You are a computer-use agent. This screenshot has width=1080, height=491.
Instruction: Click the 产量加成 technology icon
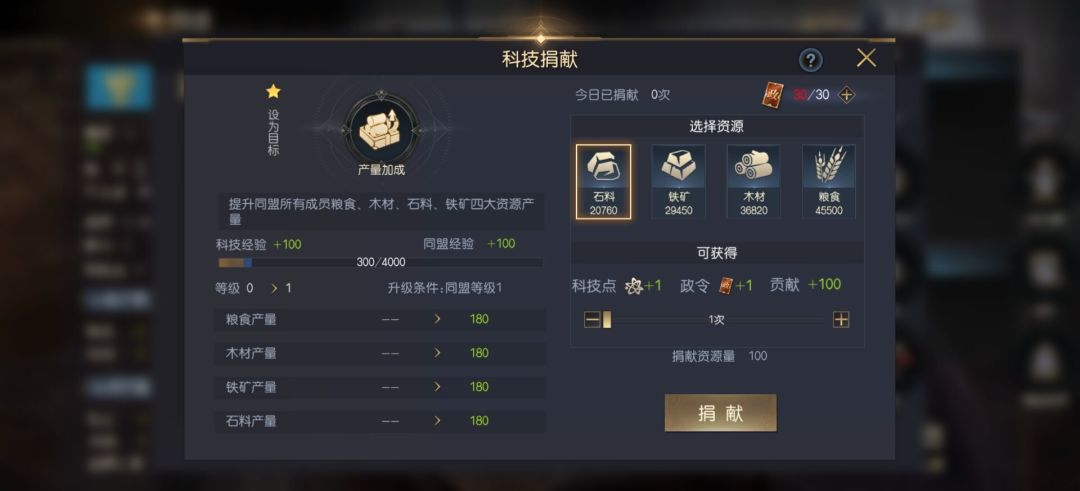coord(381,129)
